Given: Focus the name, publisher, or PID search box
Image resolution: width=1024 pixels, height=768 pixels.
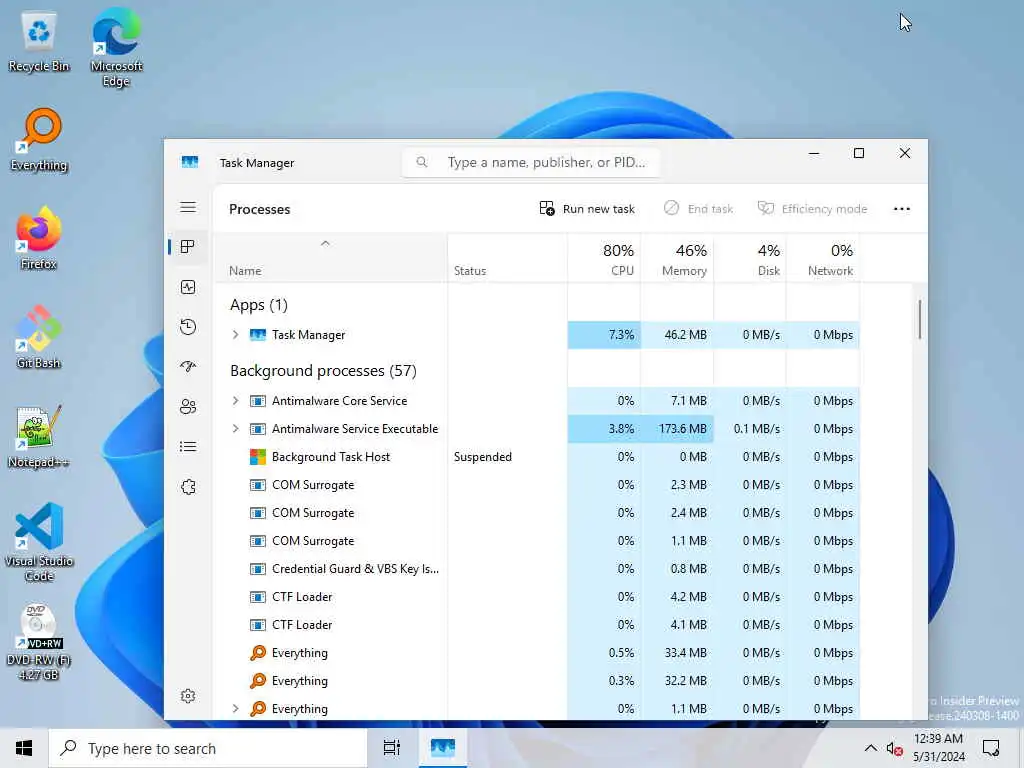Looking at the screenshot, I should tap(531, 162).
